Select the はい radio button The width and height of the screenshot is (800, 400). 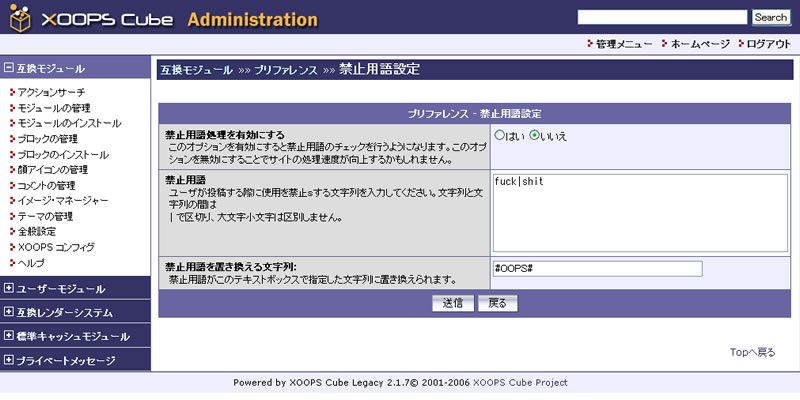(x=499, y=135)
